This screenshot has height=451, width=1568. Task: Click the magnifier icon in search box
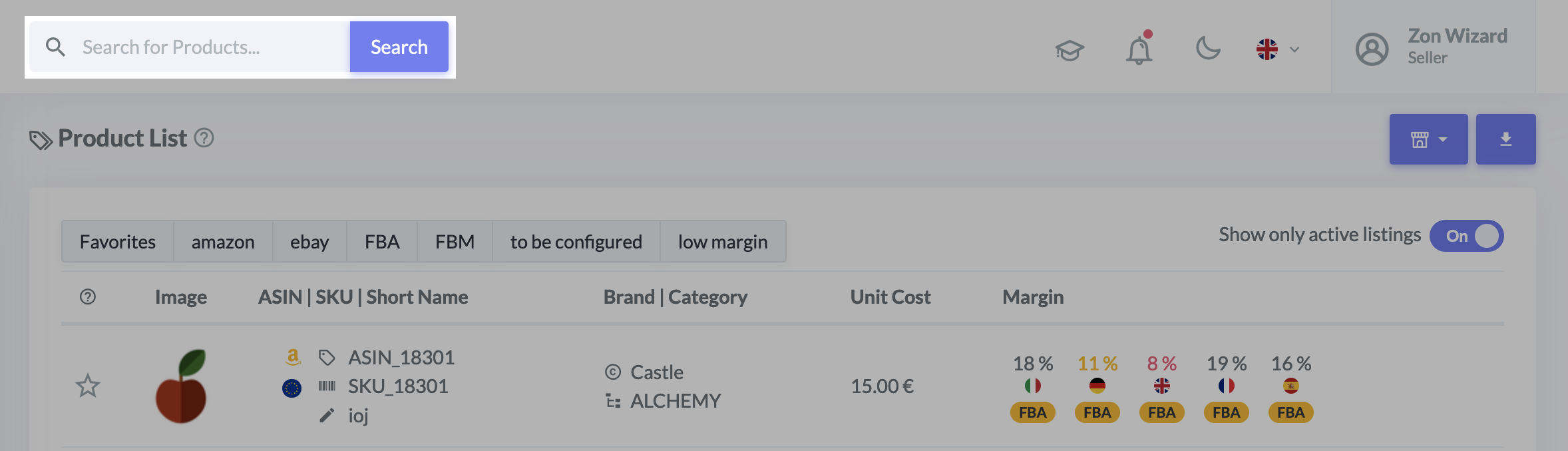click(55, 47)
